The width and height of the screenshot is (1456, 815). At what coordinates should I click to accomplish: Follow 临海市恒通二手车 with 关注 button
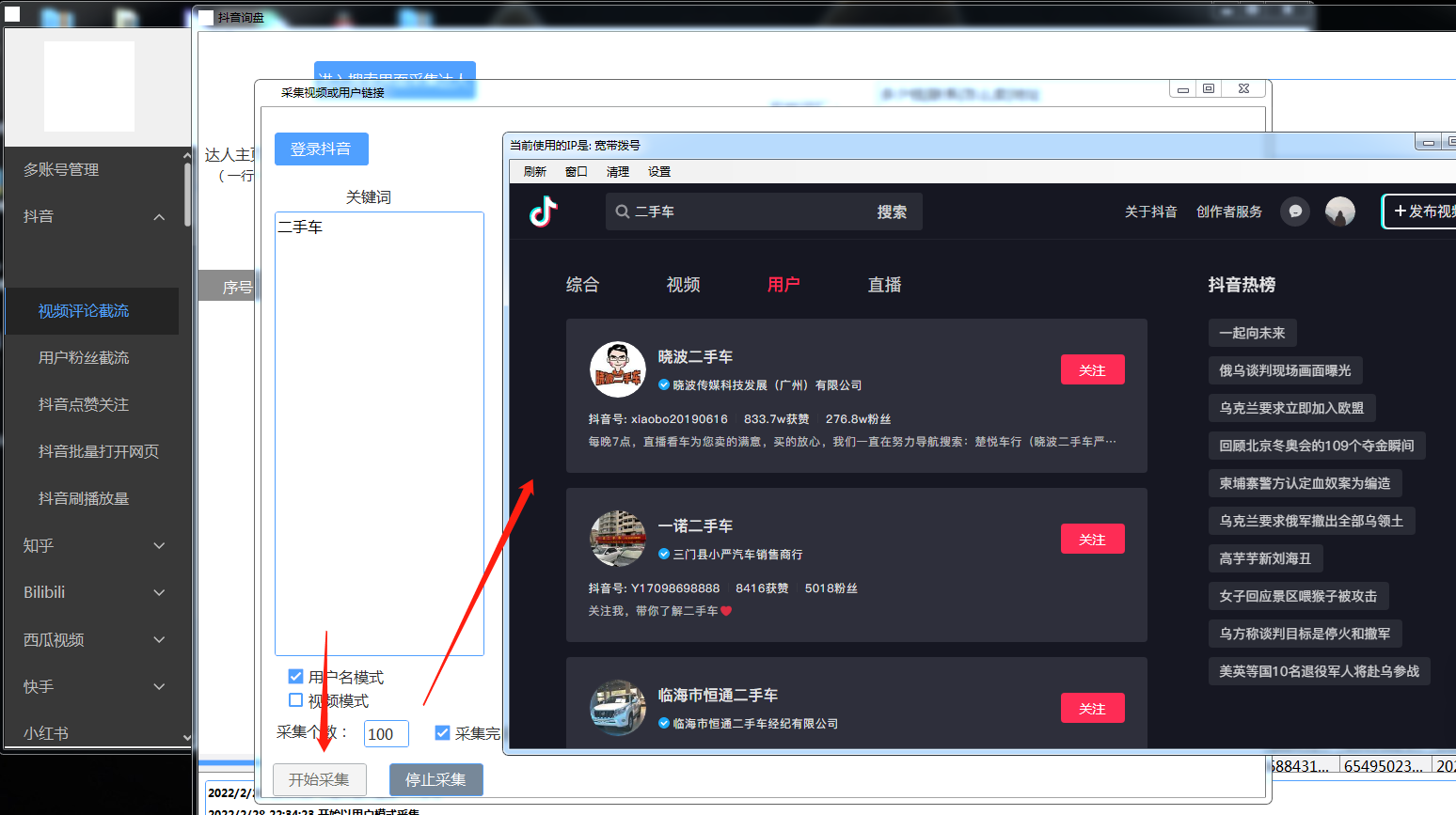pyautogui.click(x=1092, y=708)
